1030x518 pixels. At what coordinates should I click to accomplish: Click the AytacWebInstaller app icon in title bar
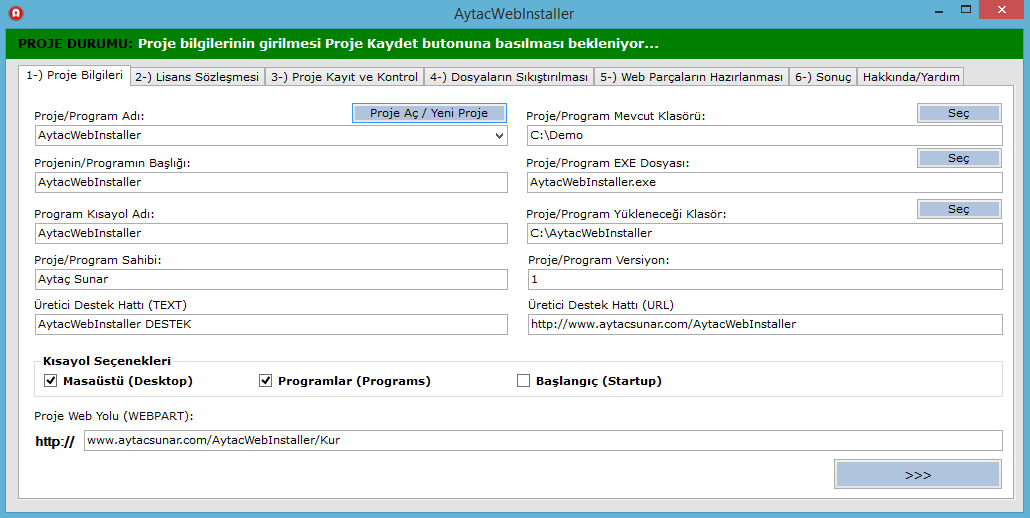16,14
